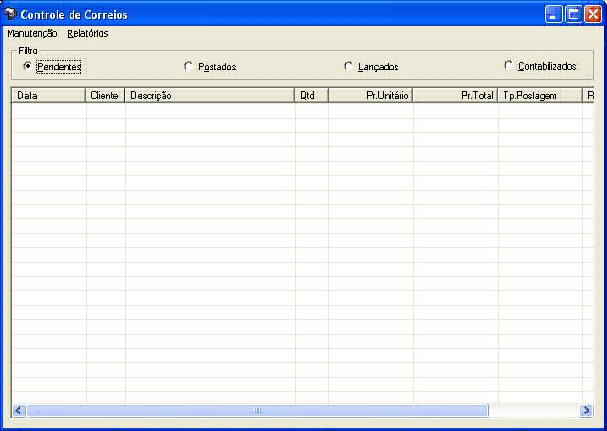Click the Descrição column header
607x431 pixels.
209,95
